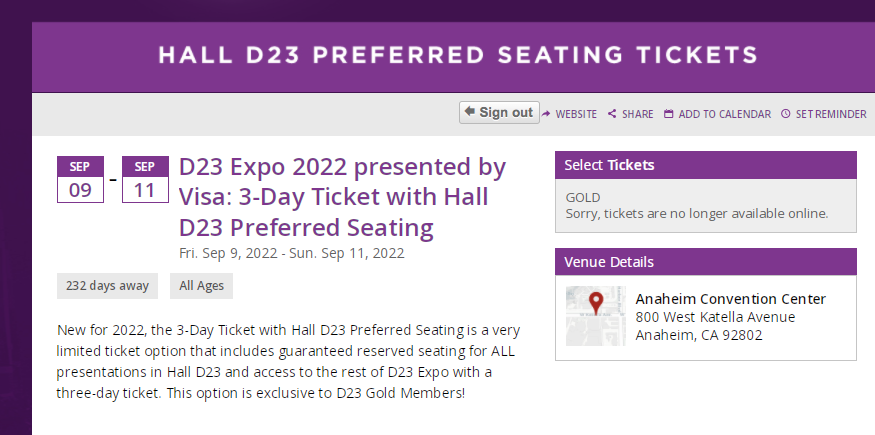
Task: Click the Venue Details panel header
Action: pyautogui.click(x=706, y=262)
